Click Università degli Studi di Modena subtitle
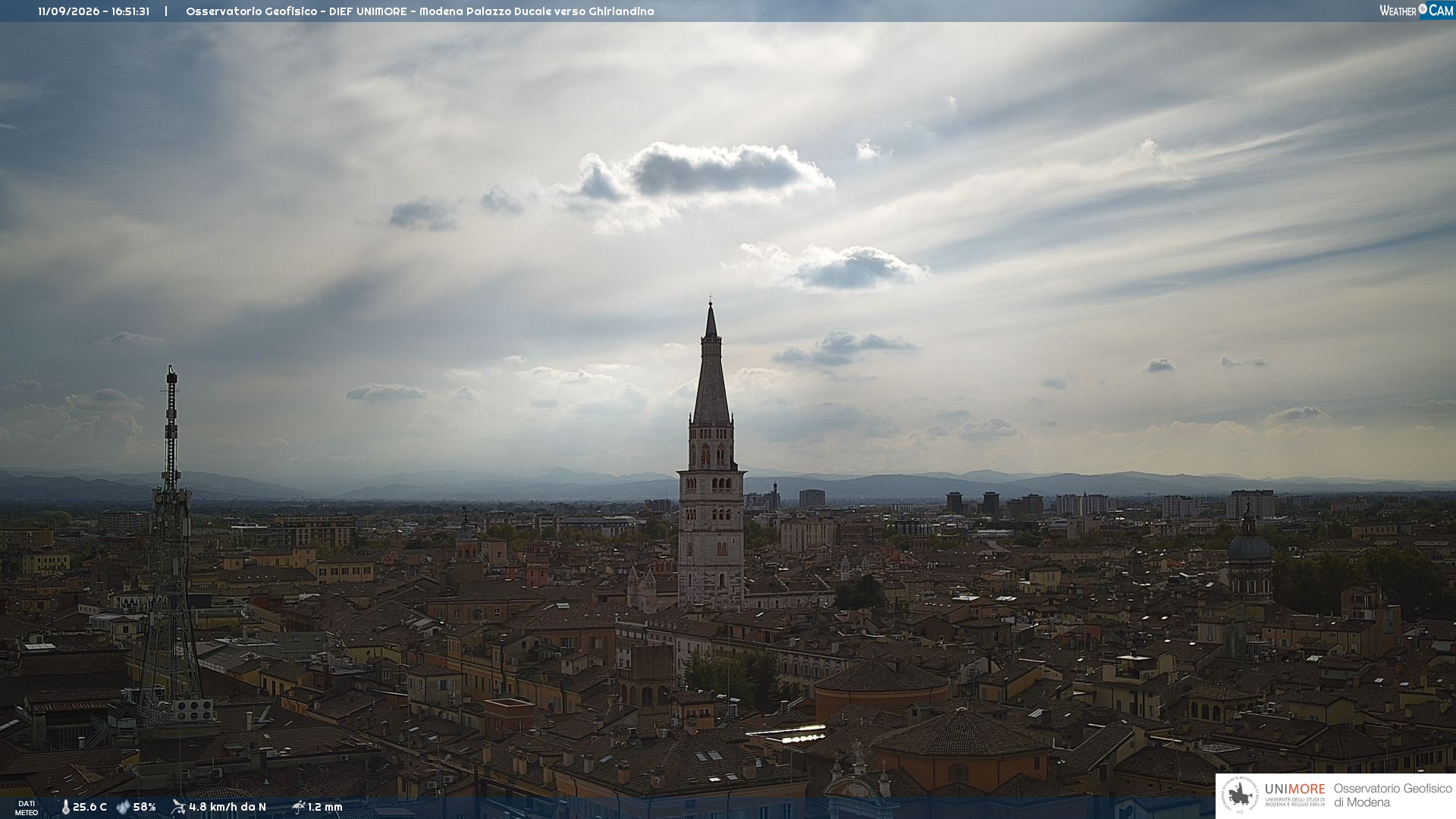This screenshot has height=819, width=1456. click(1295, 801)
